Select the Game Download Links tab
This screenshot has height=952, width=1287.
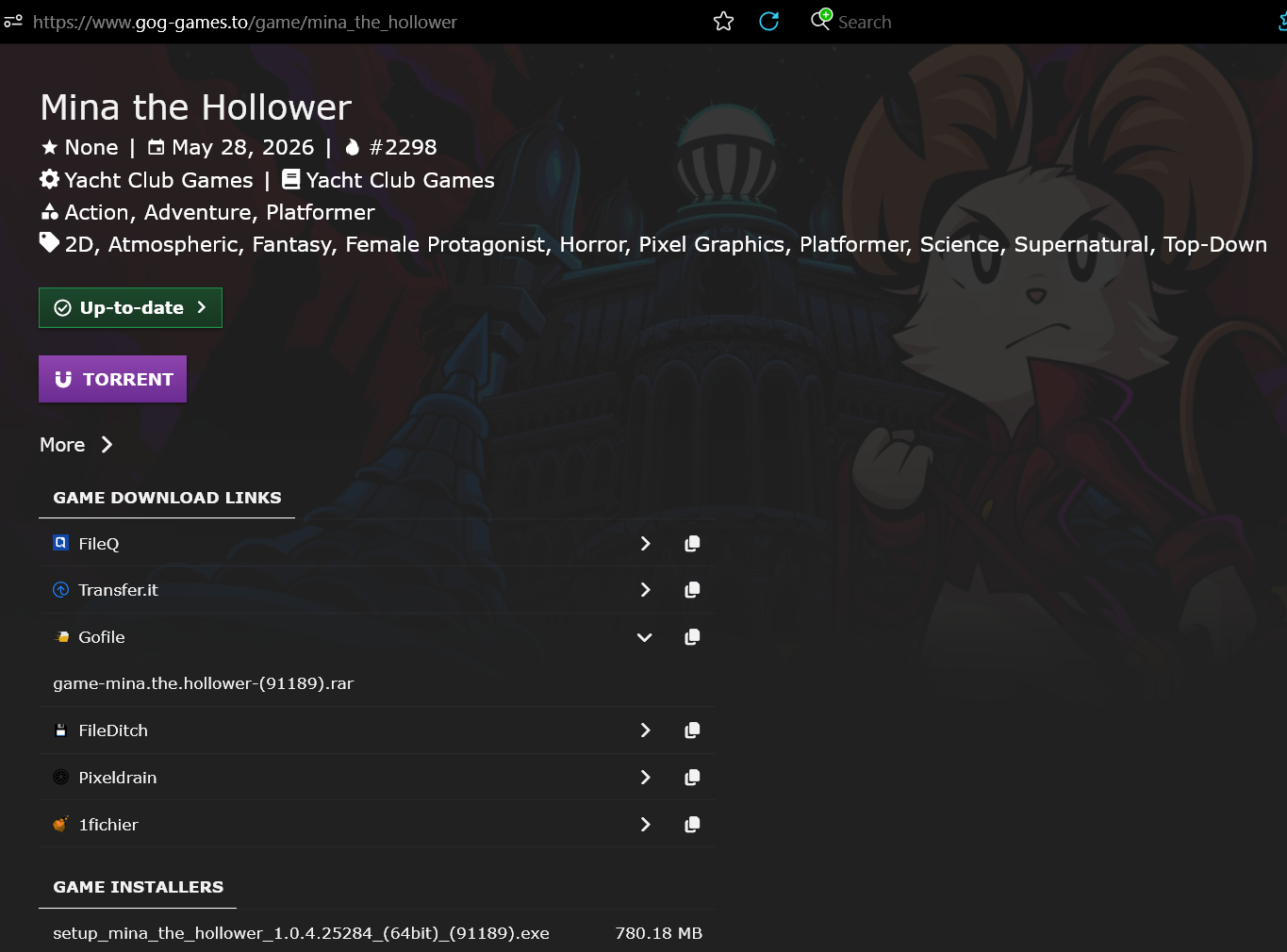pos(167,498)
